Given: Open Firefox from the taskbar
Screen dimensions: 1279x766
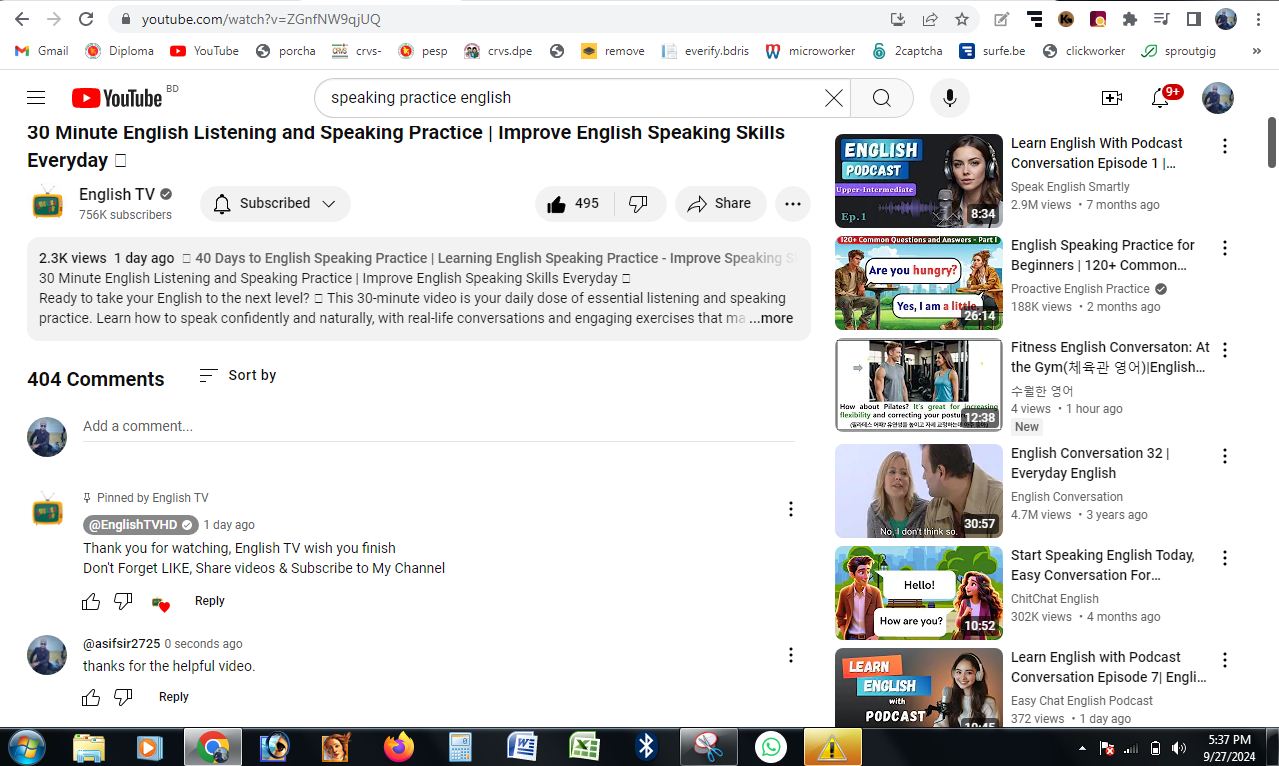Looking at the screenshot, I should pos(398,747).
